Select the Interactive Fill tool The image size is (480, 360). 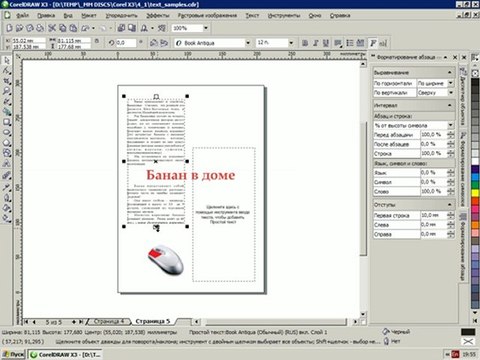6,218
